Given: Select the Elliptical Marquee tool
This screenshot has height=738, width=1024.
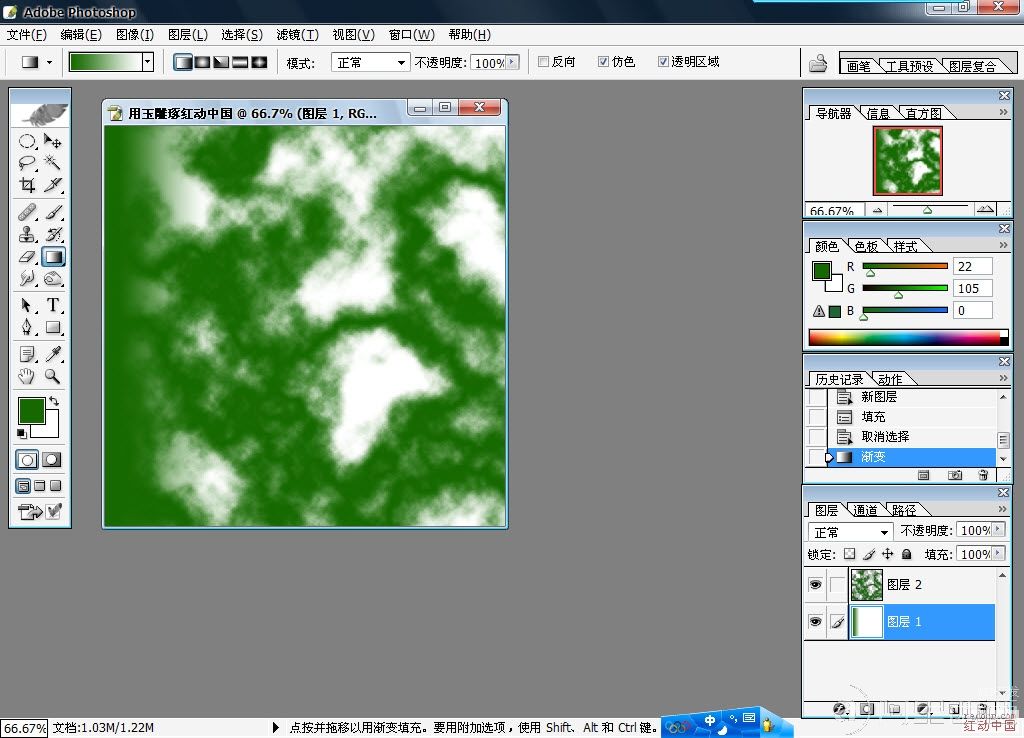Looking at the screenshot, I should [x=27, y=141].
